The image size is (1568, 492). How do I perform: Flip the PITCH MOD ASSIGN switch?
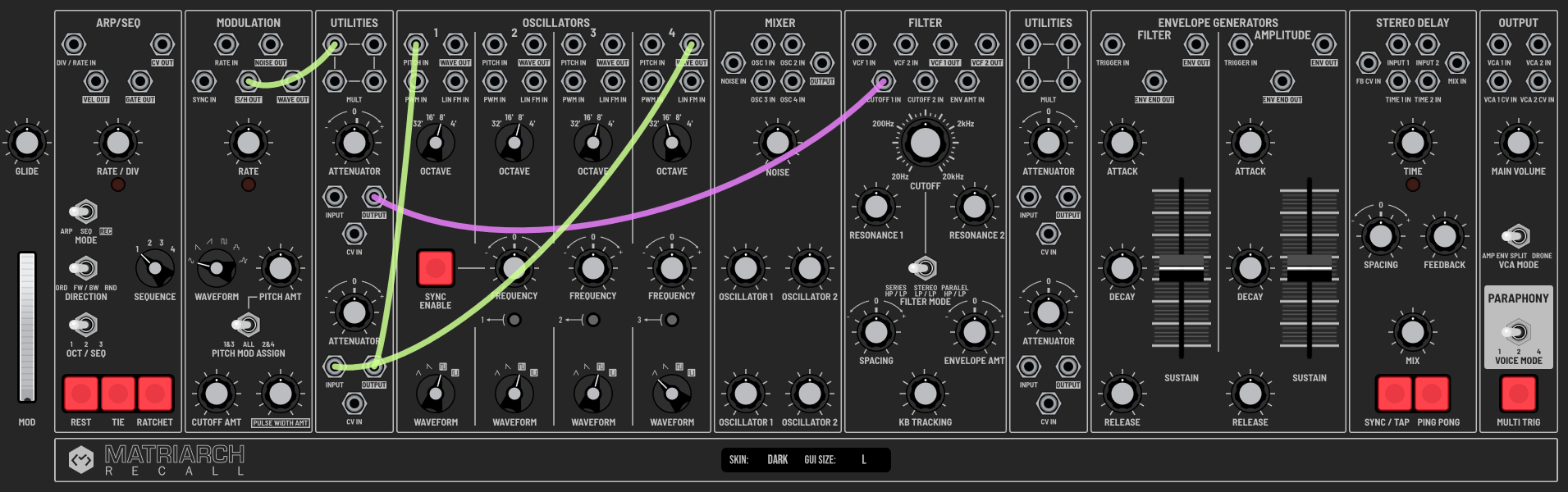[246, 325]
